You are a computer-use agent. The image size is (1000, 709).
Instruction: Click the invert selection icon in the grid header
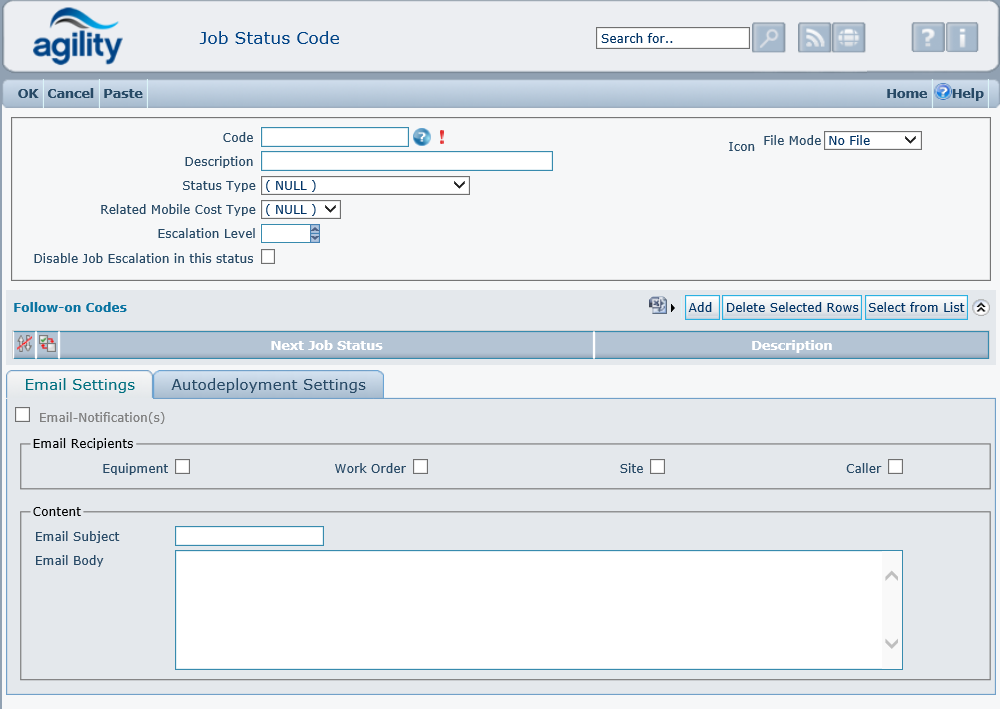coord(46,344)
